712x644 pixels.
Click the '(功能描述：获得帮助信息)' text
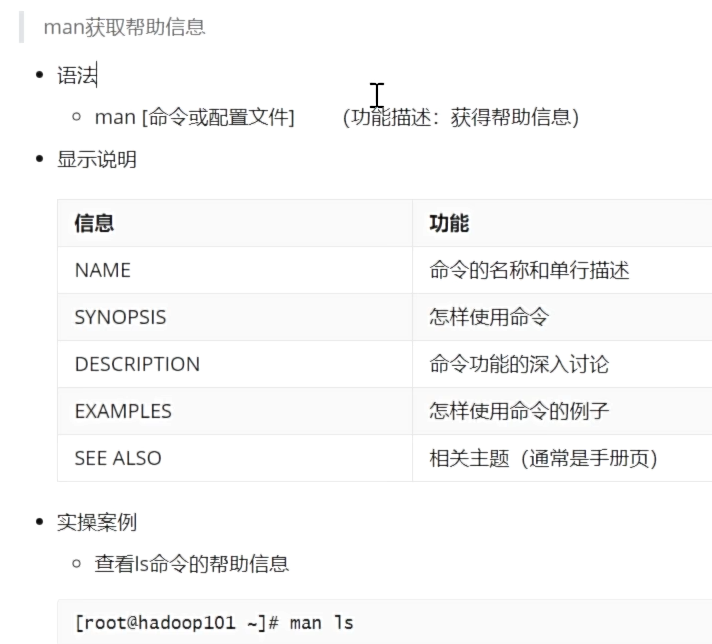460,117
